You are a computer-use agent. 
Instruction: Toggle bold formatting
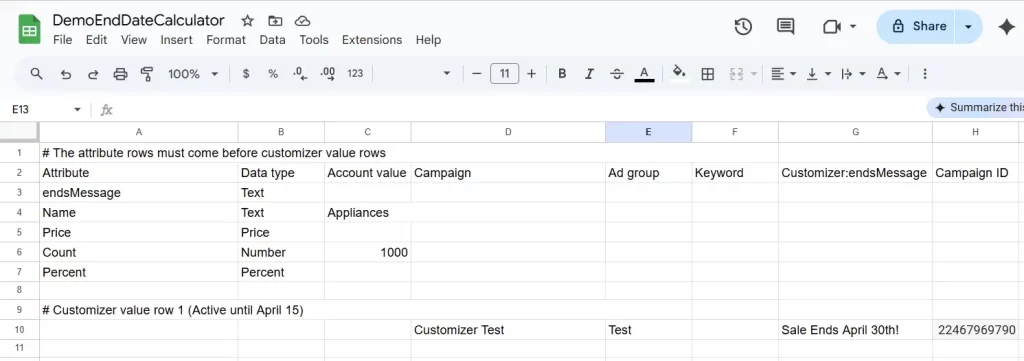[562, 74]
